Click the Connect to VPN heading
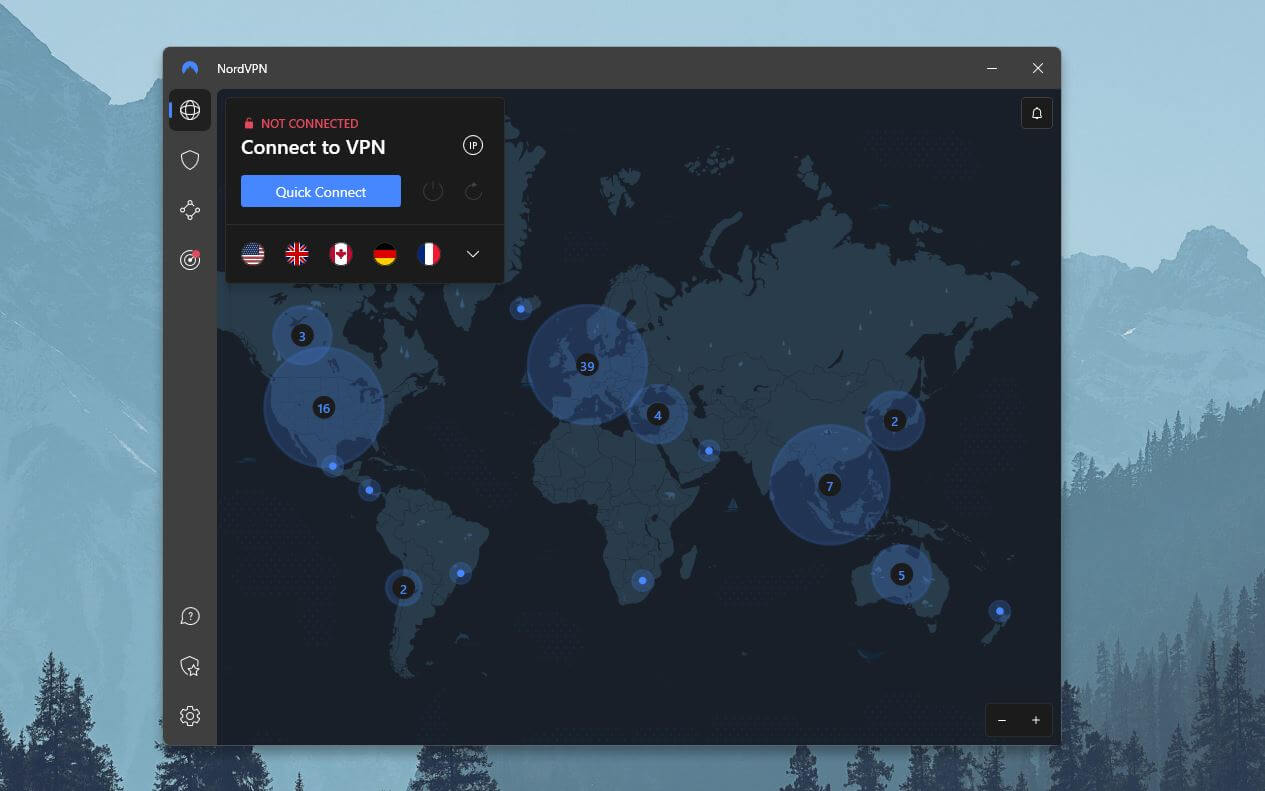The height and width of the screenshot is (791, 1265). (x=313, y=147)
